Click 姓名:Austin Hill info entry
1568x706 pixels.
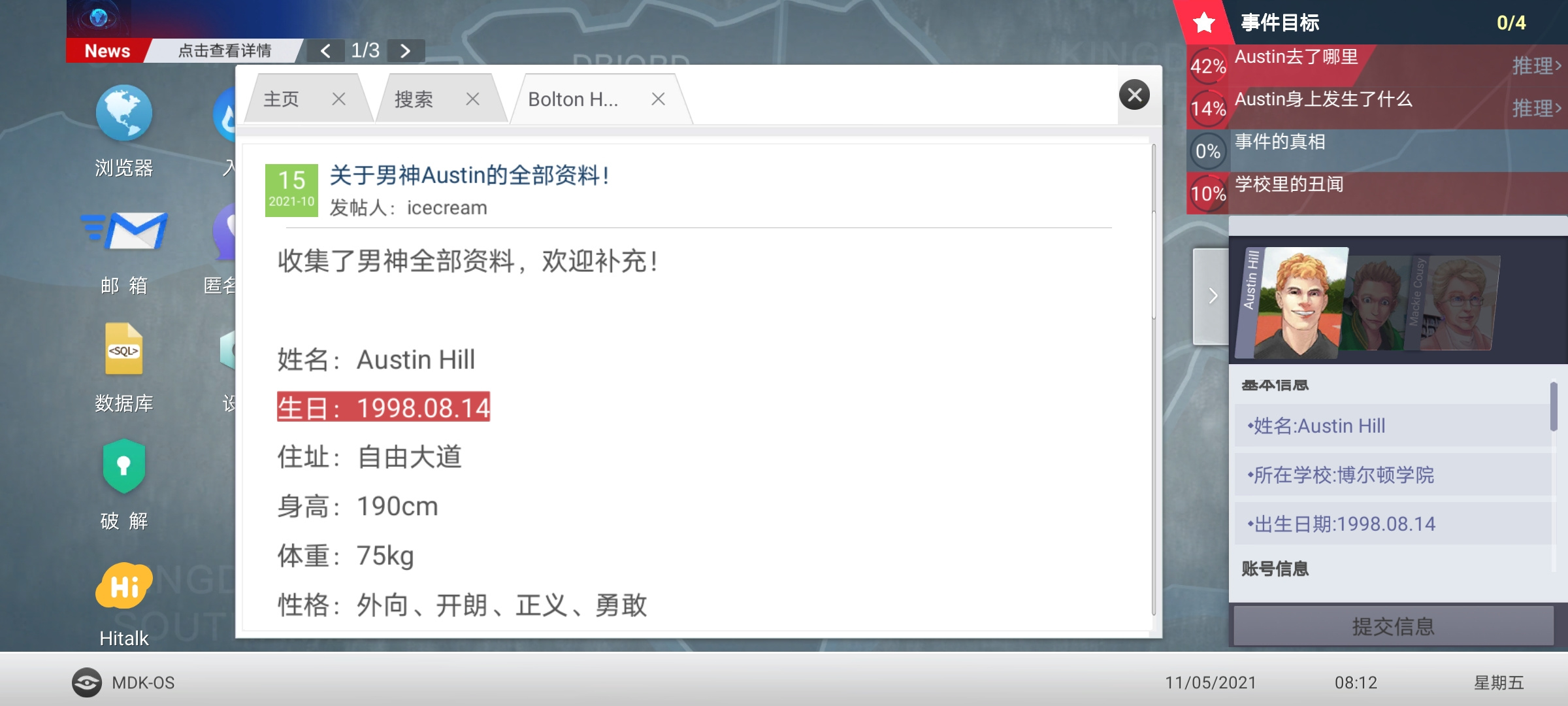1393,426
